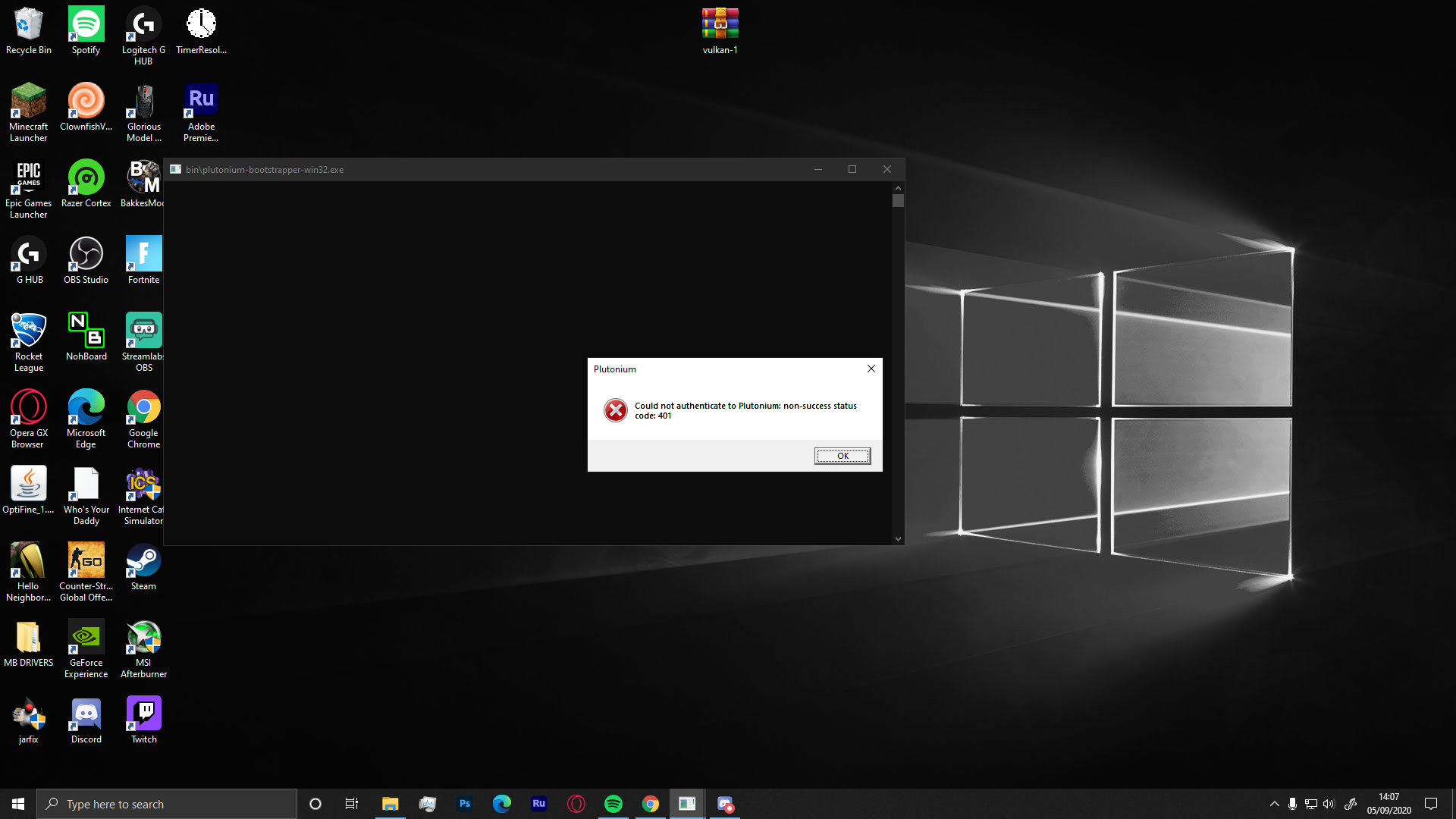Select the G HUB desktop shortcut

click(x=29, y=261)
